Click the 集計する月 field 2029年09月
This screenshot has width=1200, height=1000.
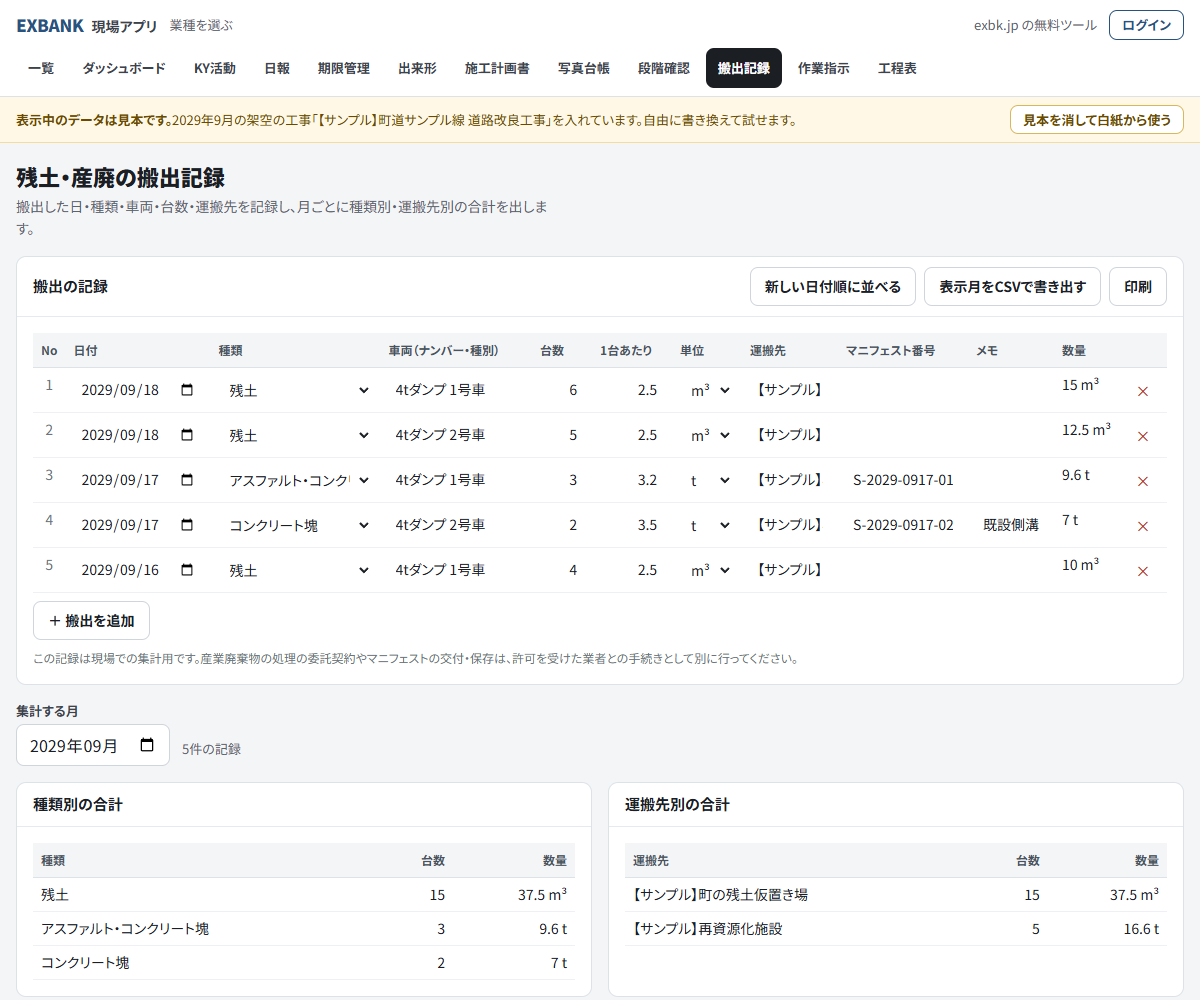pos(93,745)
